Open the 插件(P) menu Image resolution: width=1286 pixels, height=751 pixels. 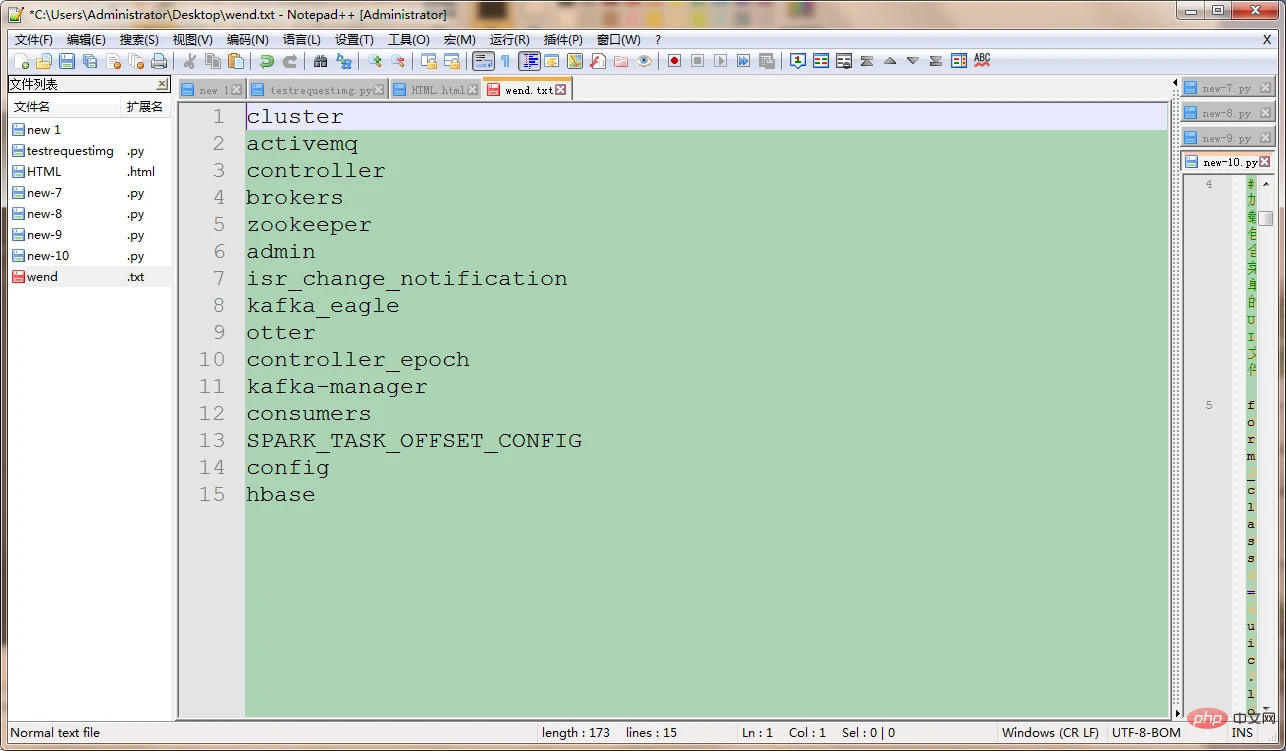coord(561,40)
